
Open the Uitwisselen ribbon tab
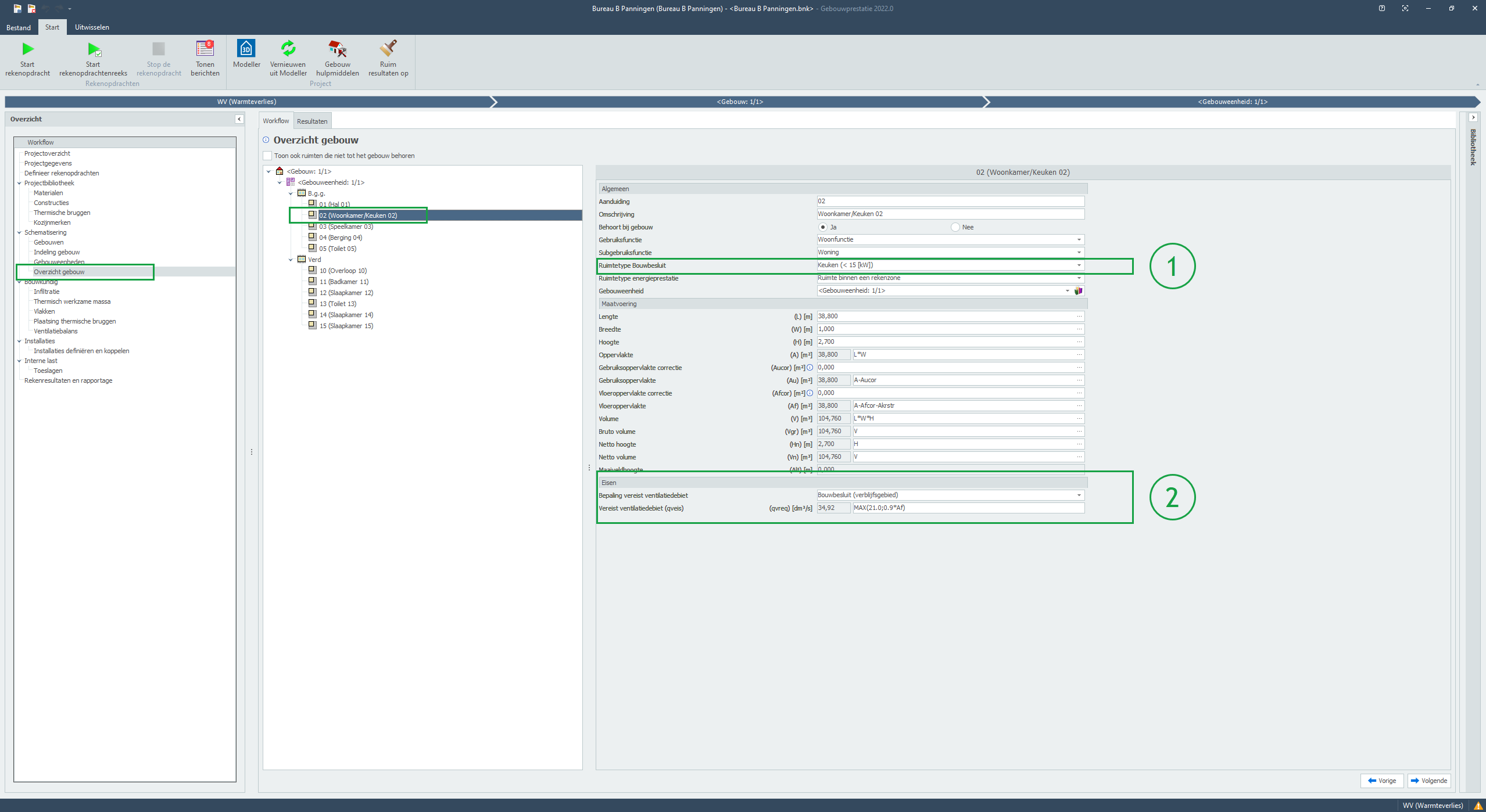(92, 27)
